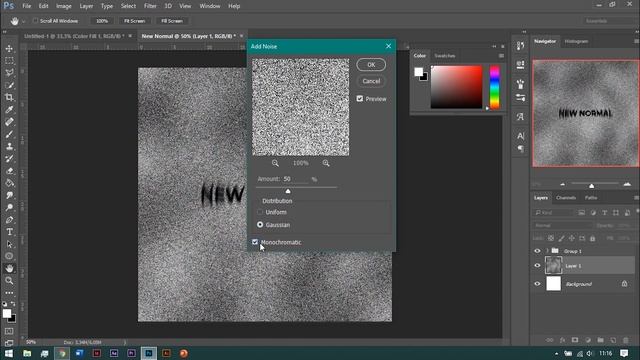The width and height of the screenshot is (640, 360).
Task: Expand the Group 1 folder
Action: (547, 251)
